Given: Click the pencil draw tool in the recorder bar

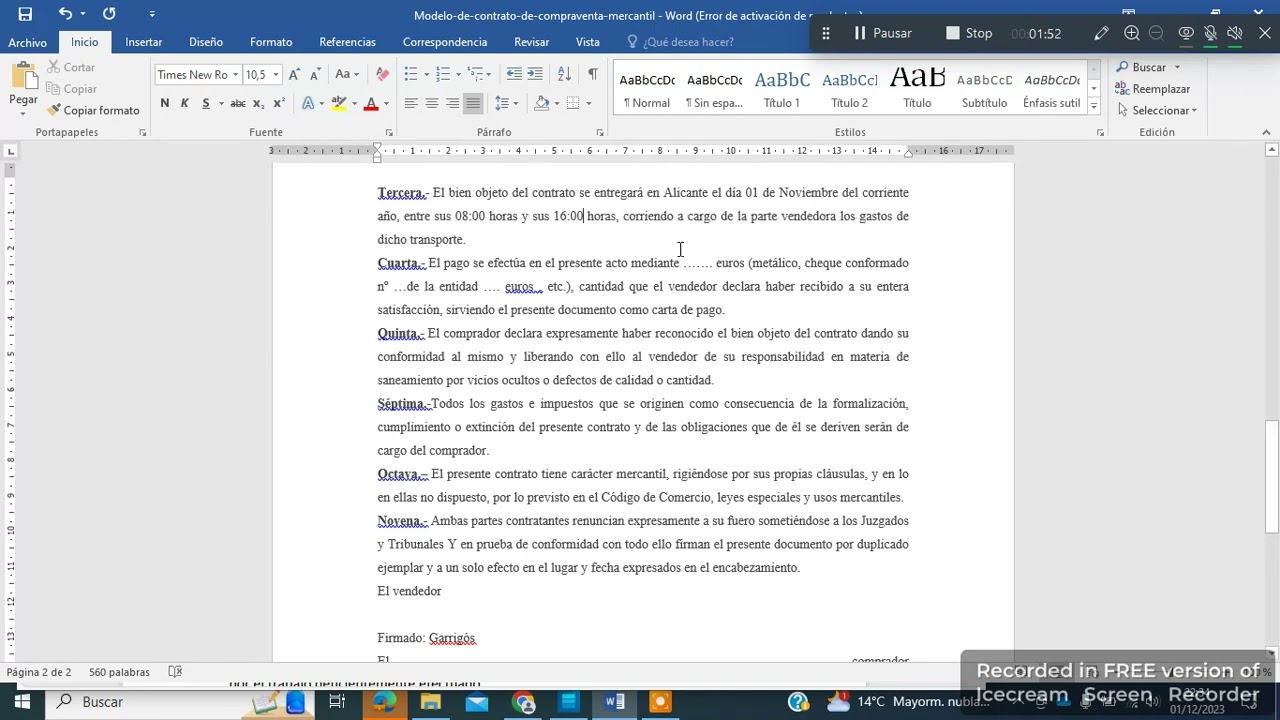Looking at the screenshot, I should pyautogui.click(x=1101, y=33).
